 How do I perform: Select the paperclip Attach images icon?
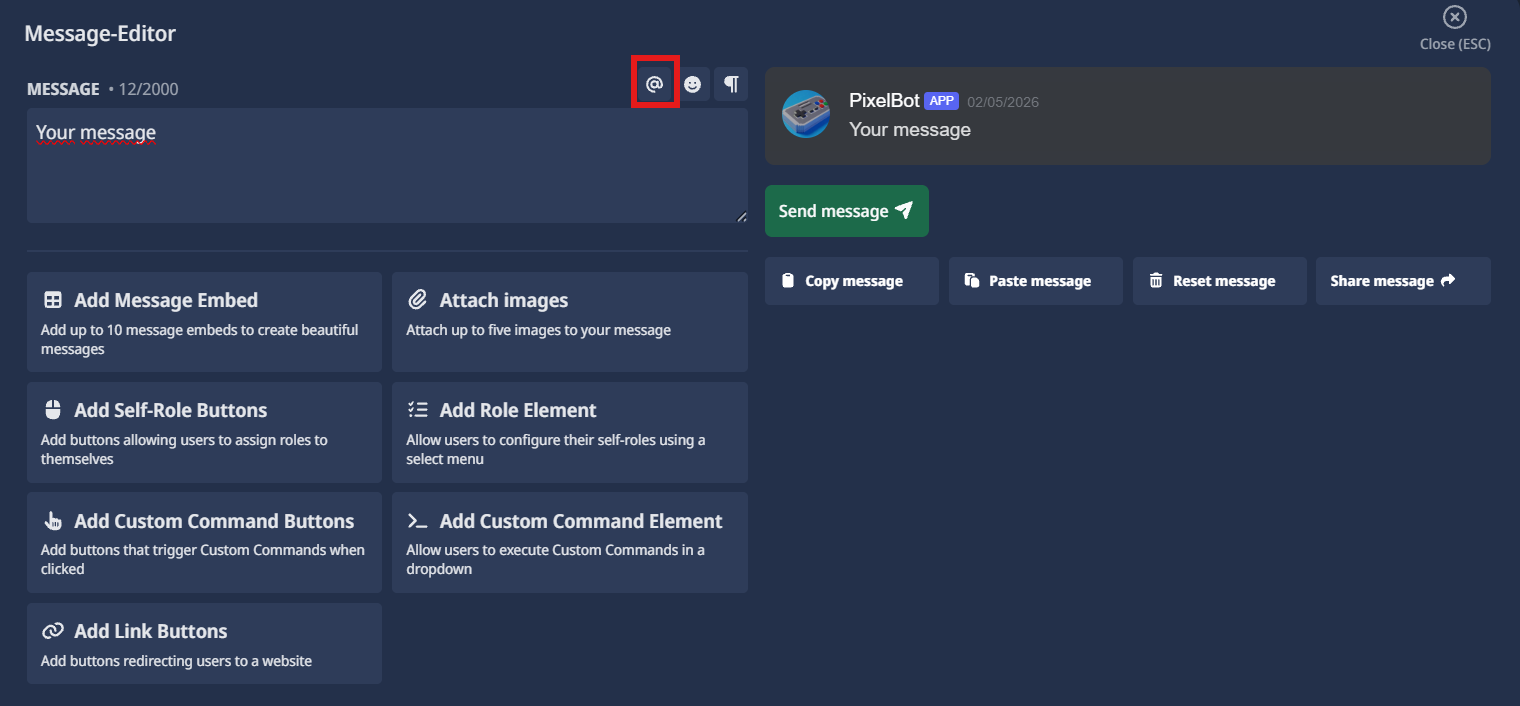tap(418, 298)
